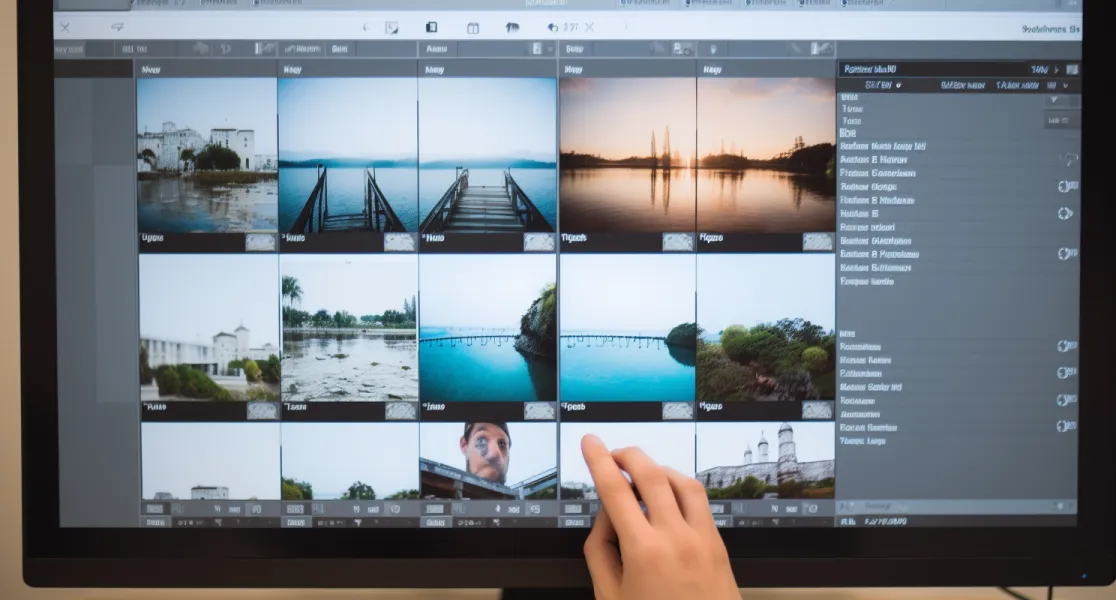Click the dark single-panel icon in top toolbar
Screen dimensions: 1116x600
431,27
